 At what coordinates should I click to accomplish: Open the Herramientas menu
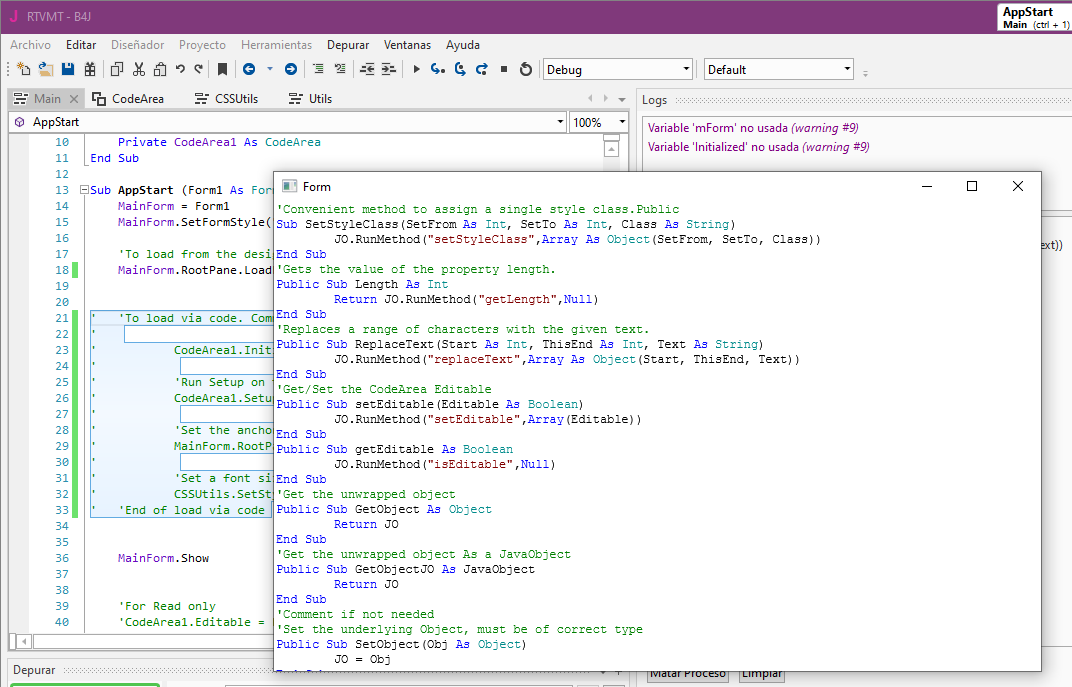click(276, 45)
